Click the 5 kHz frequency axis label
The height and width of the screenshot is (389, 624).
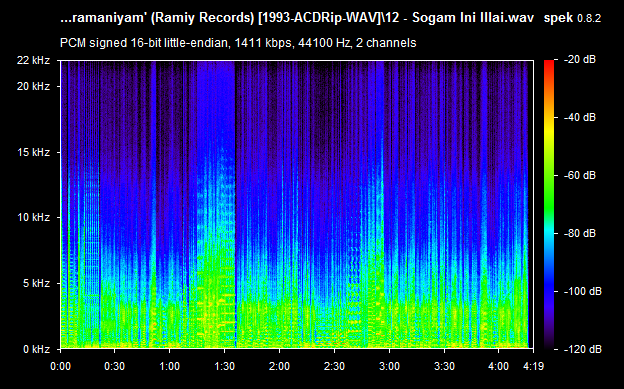[36, 283]
